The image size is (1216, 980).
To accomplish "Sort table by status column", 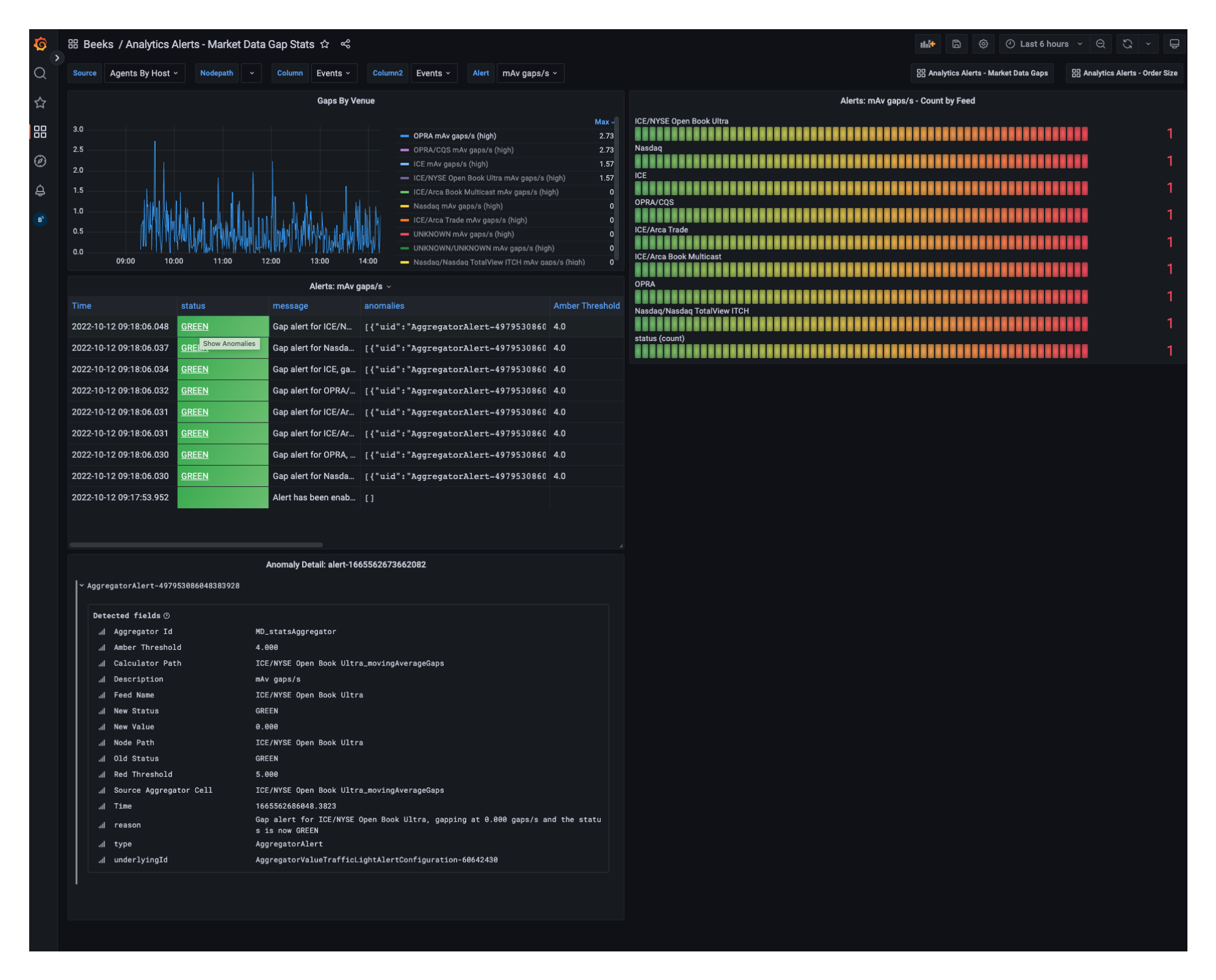I will (193, 306).
